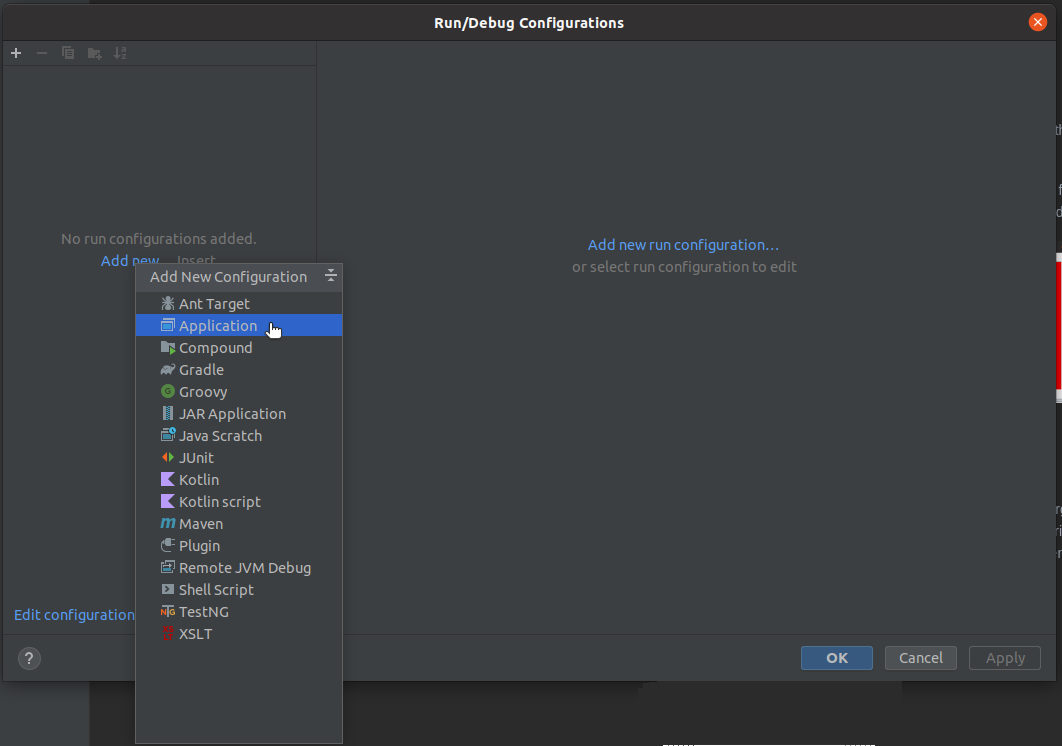Click the Compound configuration icon

point(167,348)
